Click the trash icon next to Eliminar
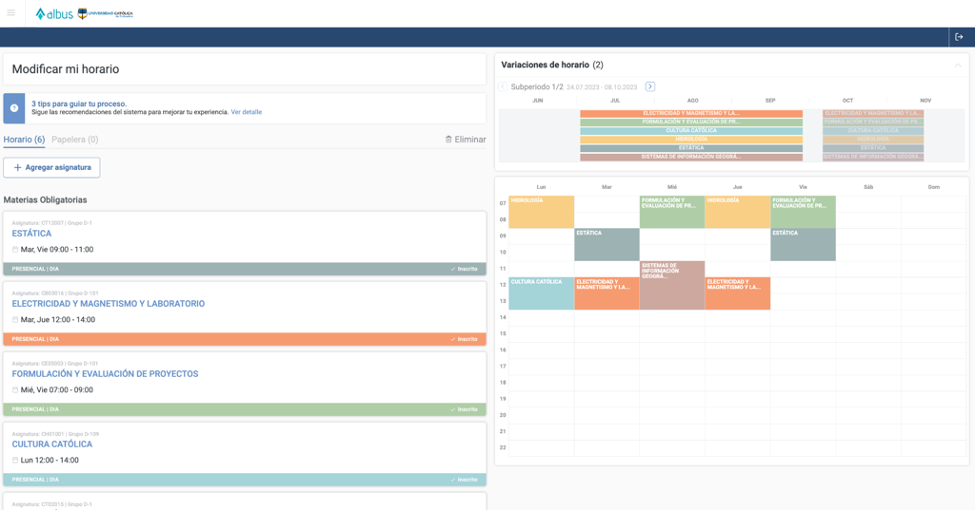Viewport: 977px width, 510px height. [x=448, y=139]
